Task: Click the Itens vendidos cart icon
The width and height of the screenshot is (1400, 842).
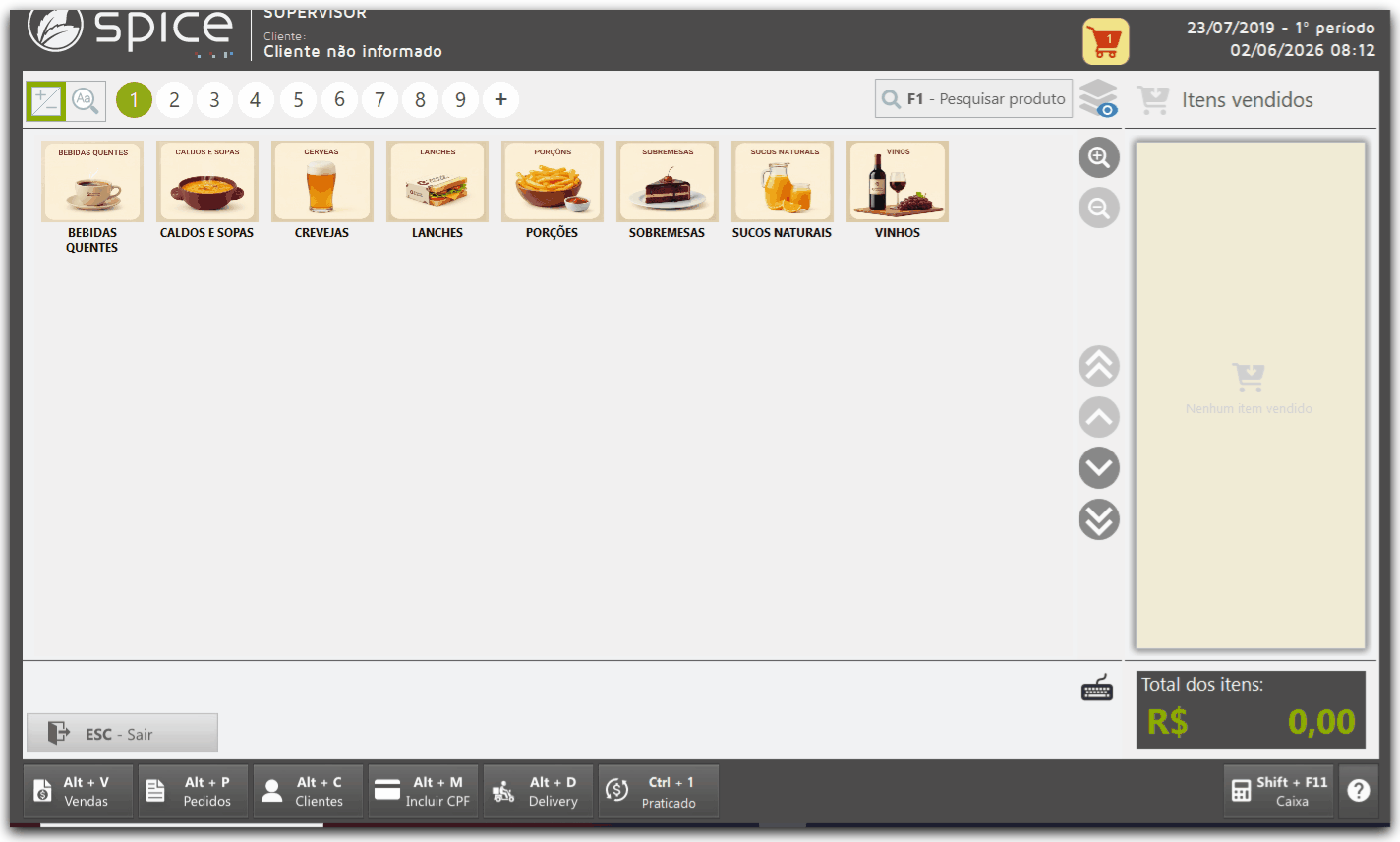Action: click(x=1153, y=99)
